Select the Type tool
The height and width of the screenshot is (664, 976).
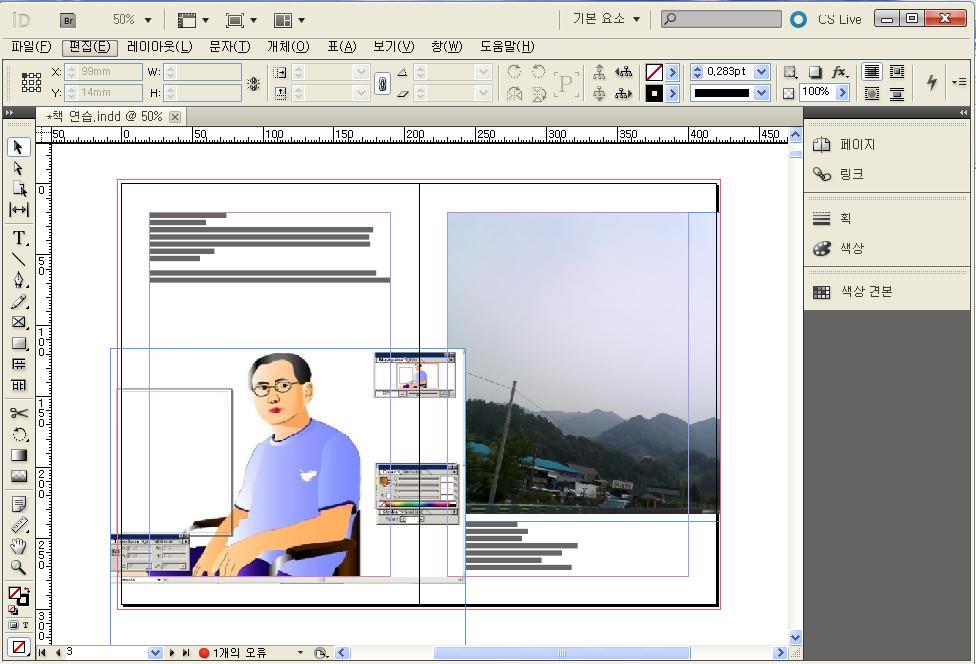pyautogui.click(x=19, y=238)
